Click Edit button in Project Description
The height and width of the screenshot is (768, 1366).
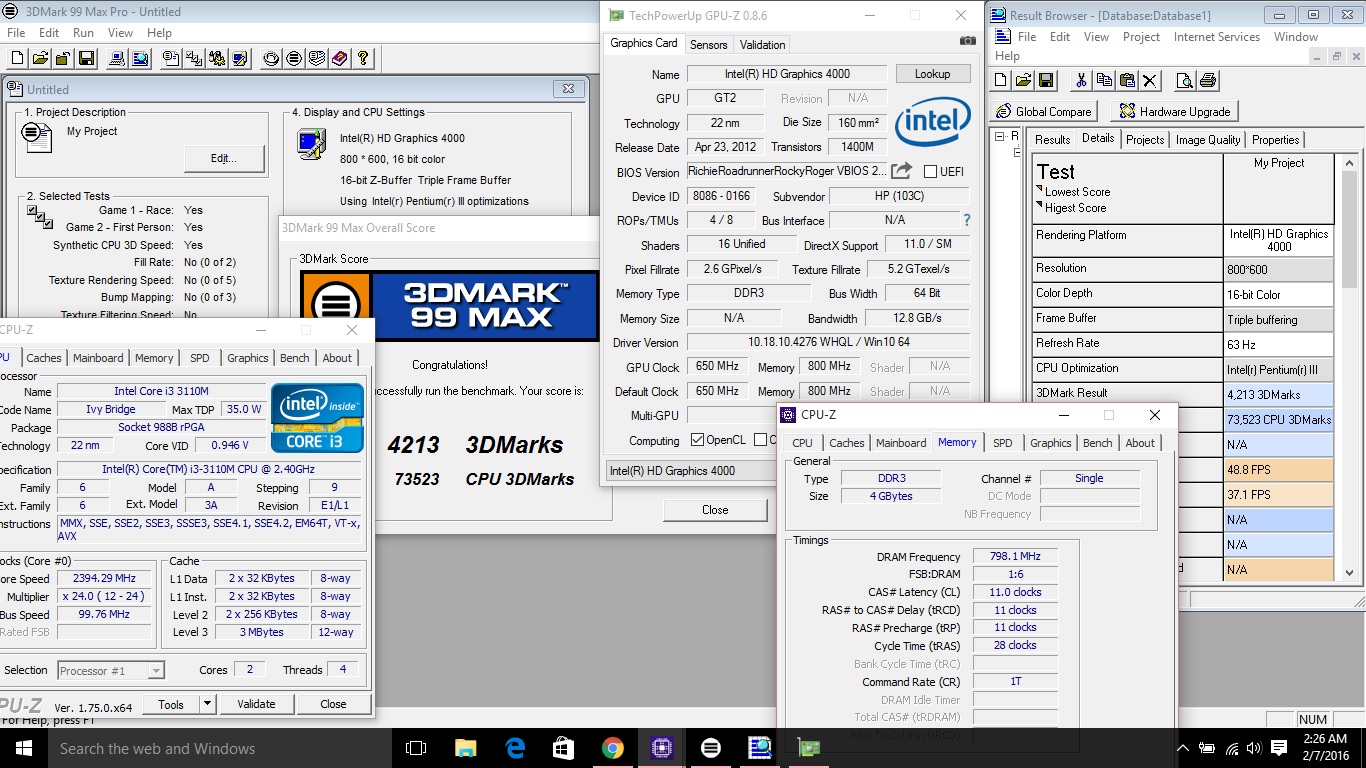click(x=224, y=158)
